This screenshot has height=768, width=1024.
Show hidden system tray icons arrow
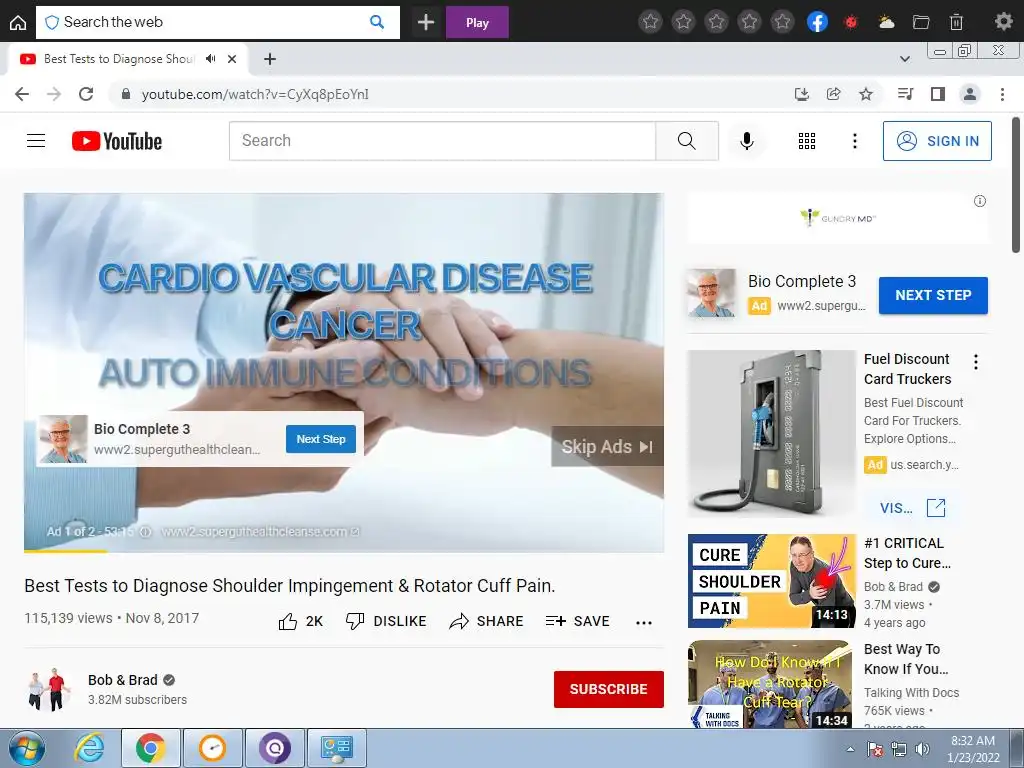click(850, 749)
